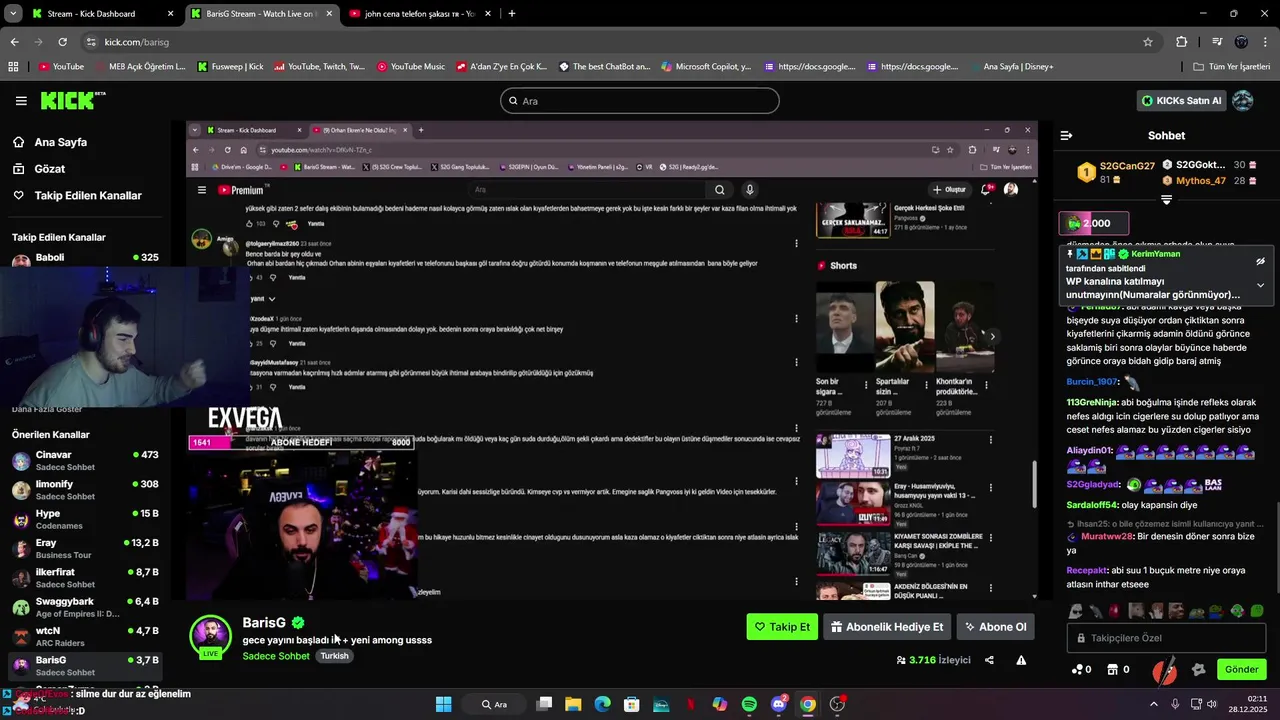Image resolution: width=1280 pixels, height=720 pixels.
Task: Open ilkerfirat channel in sidebar
Action: (x=85, y=578)
